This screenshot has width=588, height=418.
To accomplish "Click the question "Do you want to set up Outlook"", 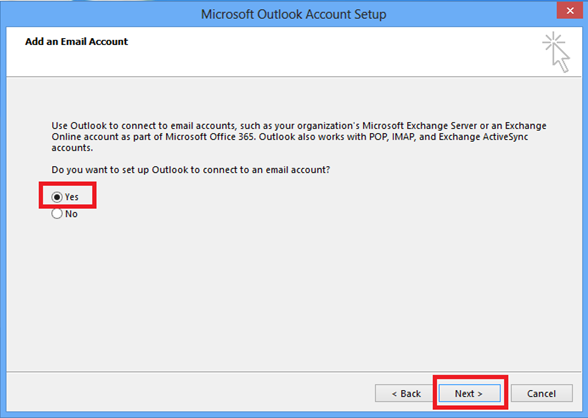I will pyautogui.click(x=190, y=170).
